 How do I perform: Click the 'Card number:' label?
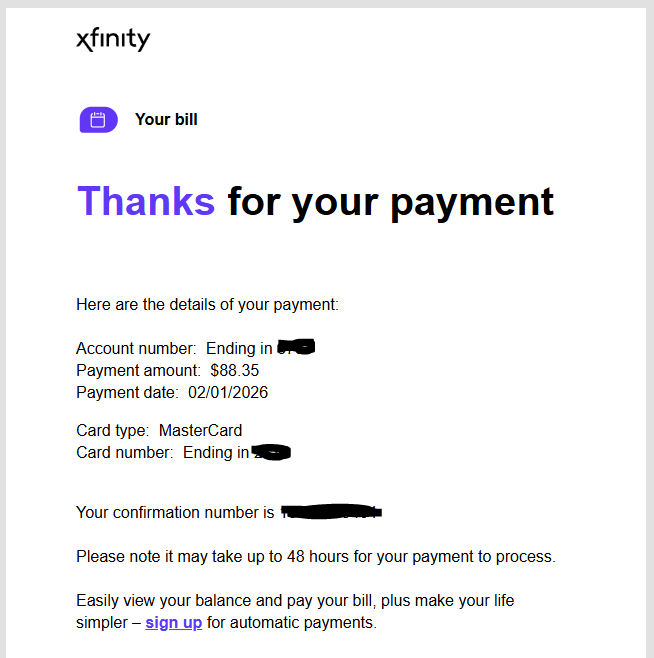pos(124,453)
